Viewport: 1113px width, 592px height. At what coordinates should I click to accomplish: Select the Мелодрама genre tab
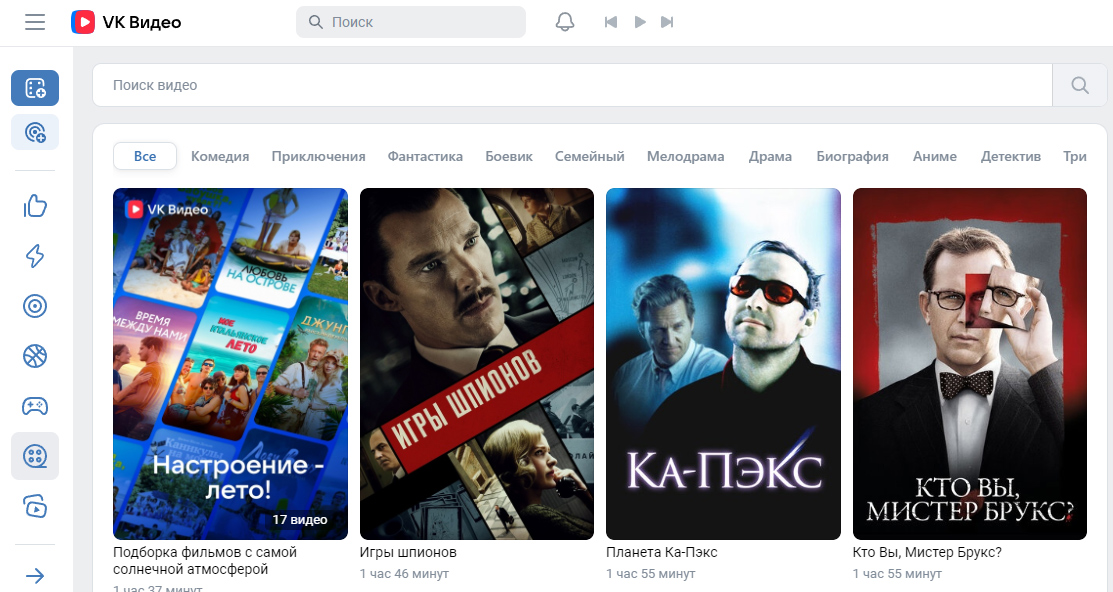[x=686, y=156]
